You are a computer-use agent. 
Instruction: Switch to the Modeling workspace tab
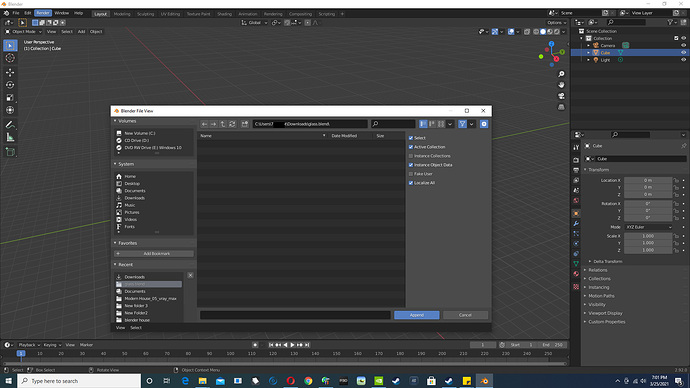(122, 14)
